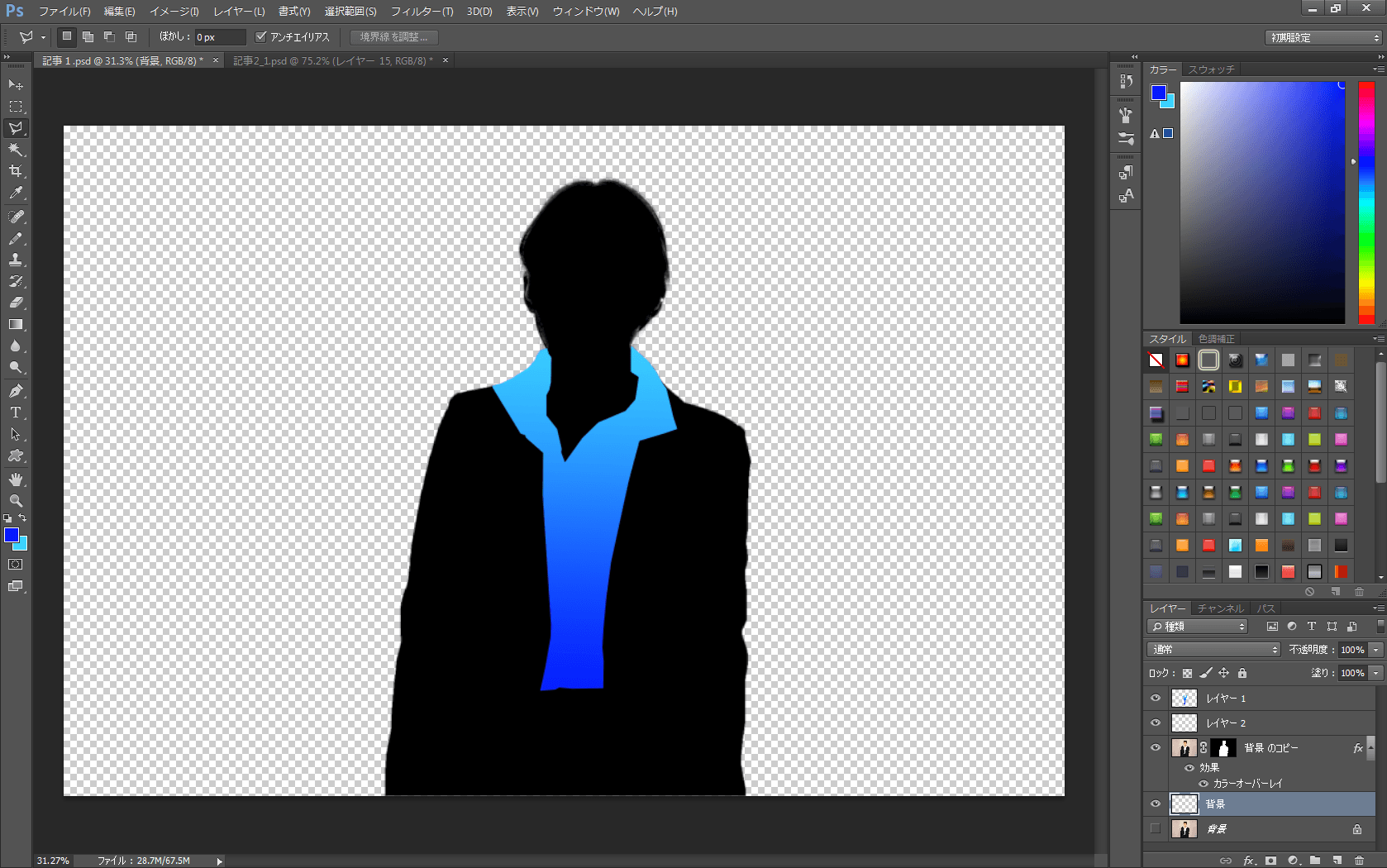Select the Dodge tool
This screenshot has width=1387, height=868.
(x=16, y=368)
